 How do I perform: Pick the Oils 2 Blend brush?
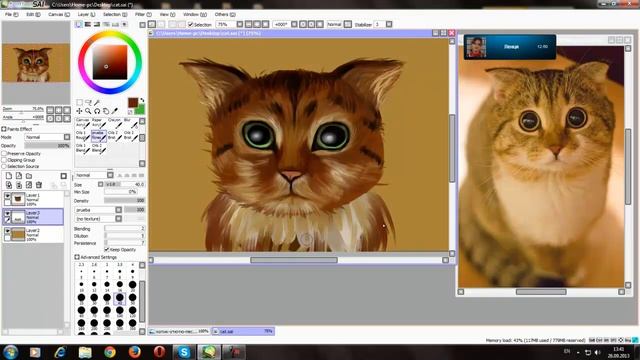tap(99, 148)
